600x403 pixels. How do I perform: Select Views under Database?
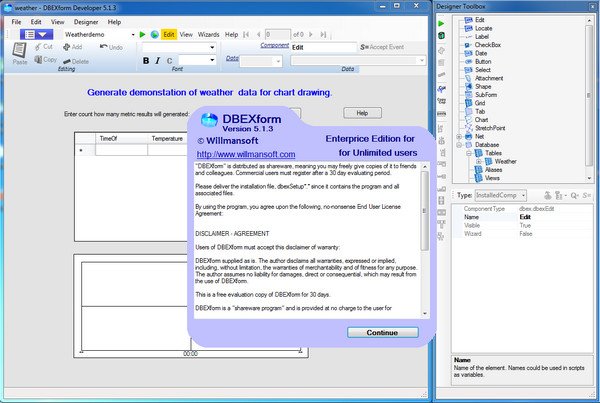tap(492, 178)
